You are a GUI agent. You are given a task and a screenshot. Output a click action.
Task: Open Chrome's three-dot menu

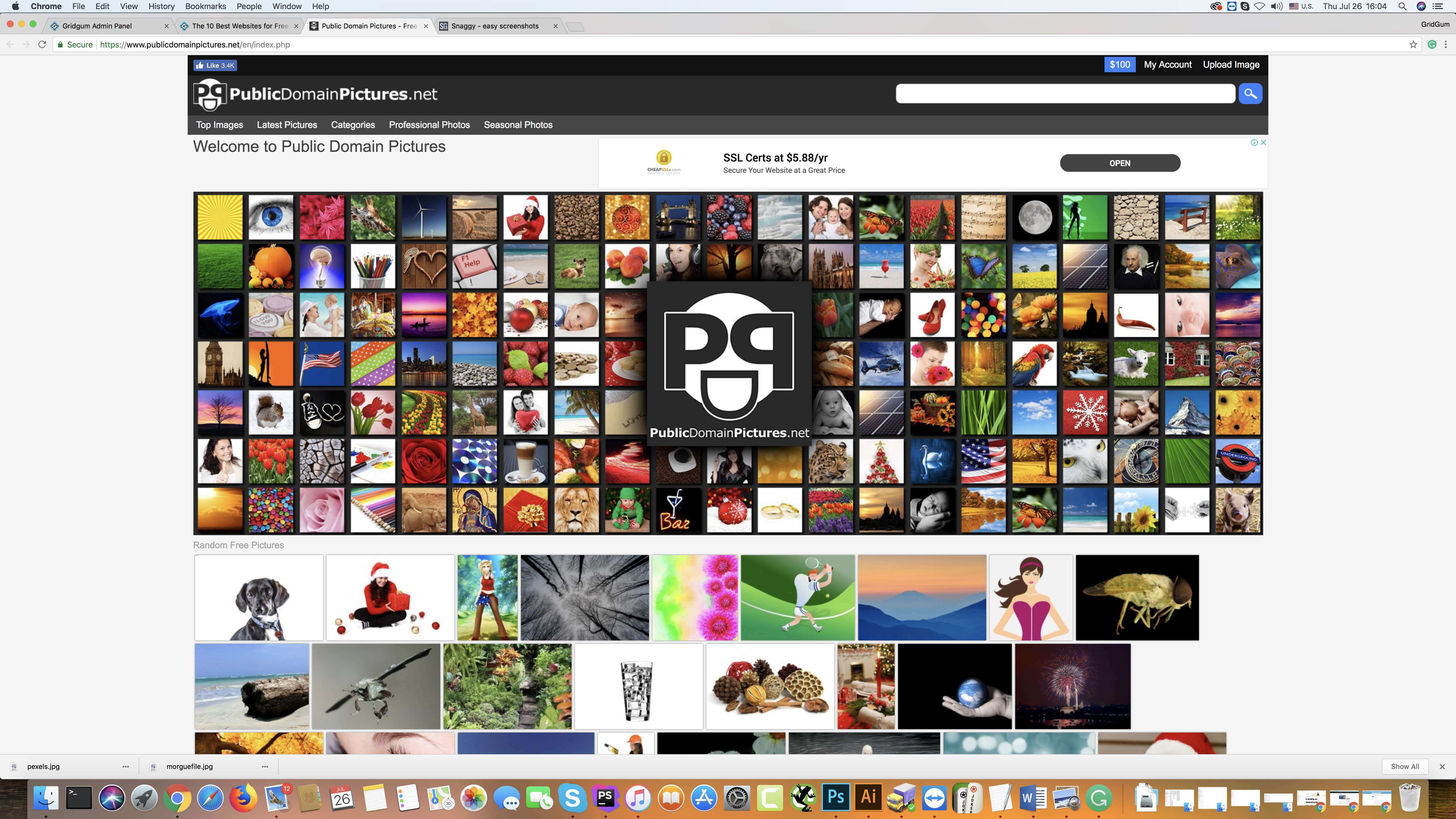pos(1446,45)
